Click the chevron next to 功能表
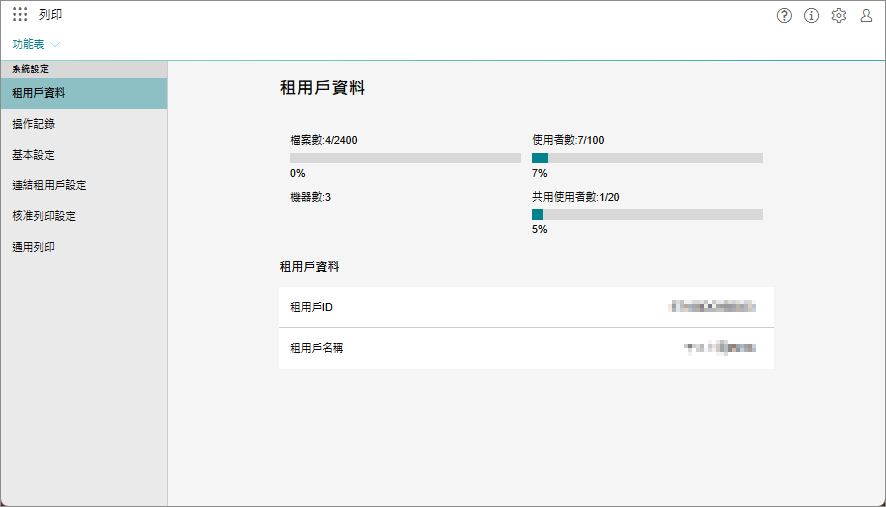 click(x=55, y=45)
